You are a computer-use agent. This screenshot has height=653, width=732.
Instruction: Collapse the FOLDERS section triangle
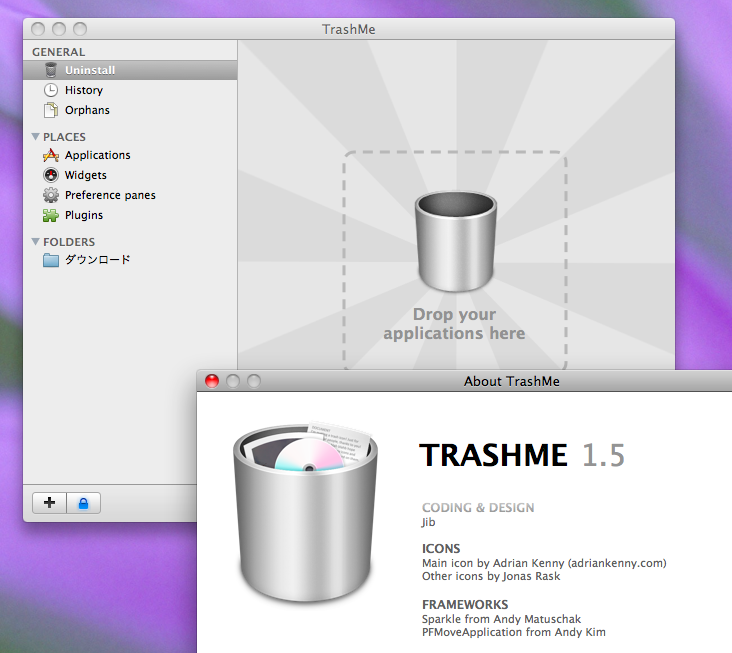coord(36,242)
